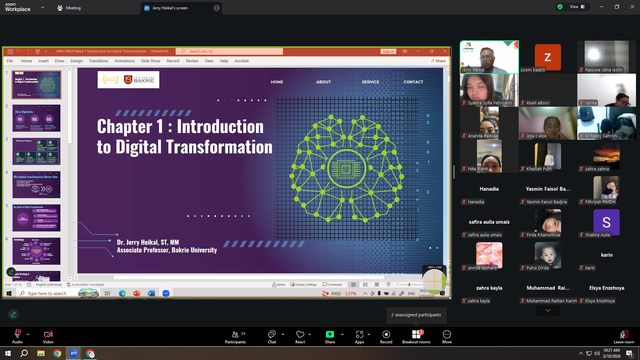The height and width of the screenshot is (360, 640).
Task: Open the PowerPoint Insert ribbon tab
Action: [x=43, y=61]
